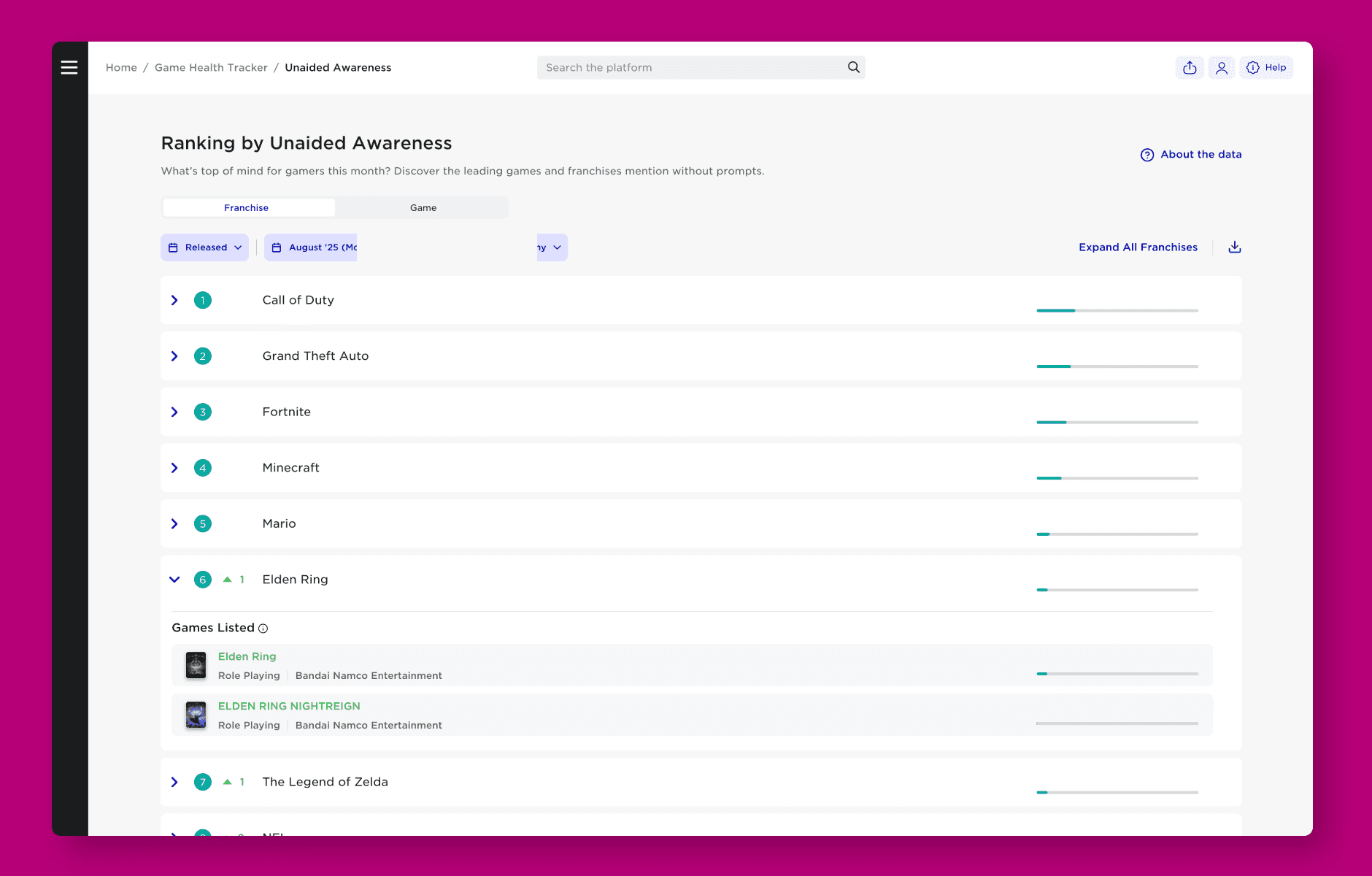Viewport: 1372px width, 876px height.
Task: Click the info icon next to Games Listed
Action: point(263,628)
